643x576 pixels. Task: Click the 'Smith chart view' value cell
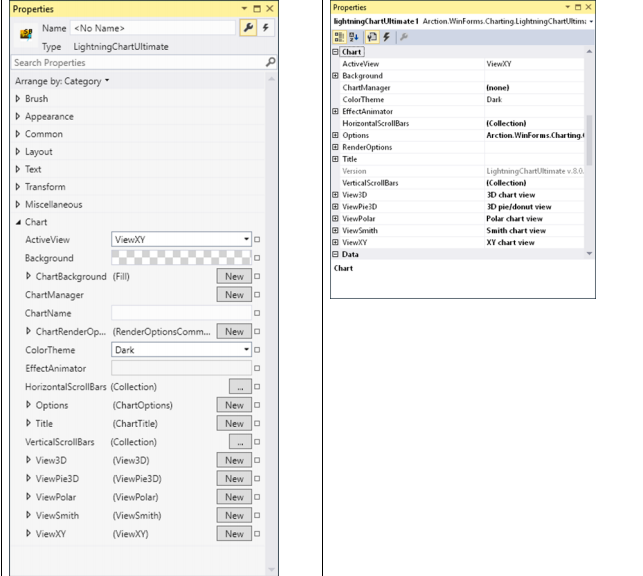(534, 230)
